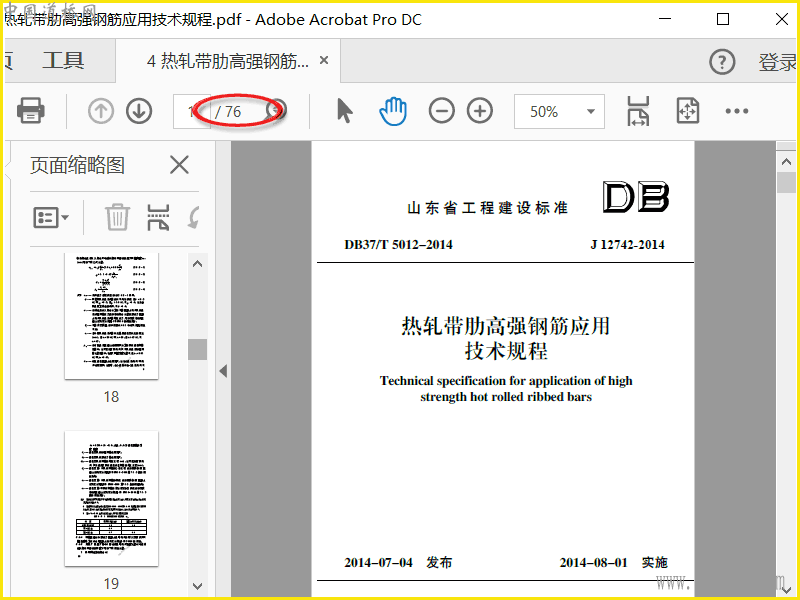This screenshot has width=800, height=600.
Task: Open thumbnail panel options dropdown
Action: point(51,218)
